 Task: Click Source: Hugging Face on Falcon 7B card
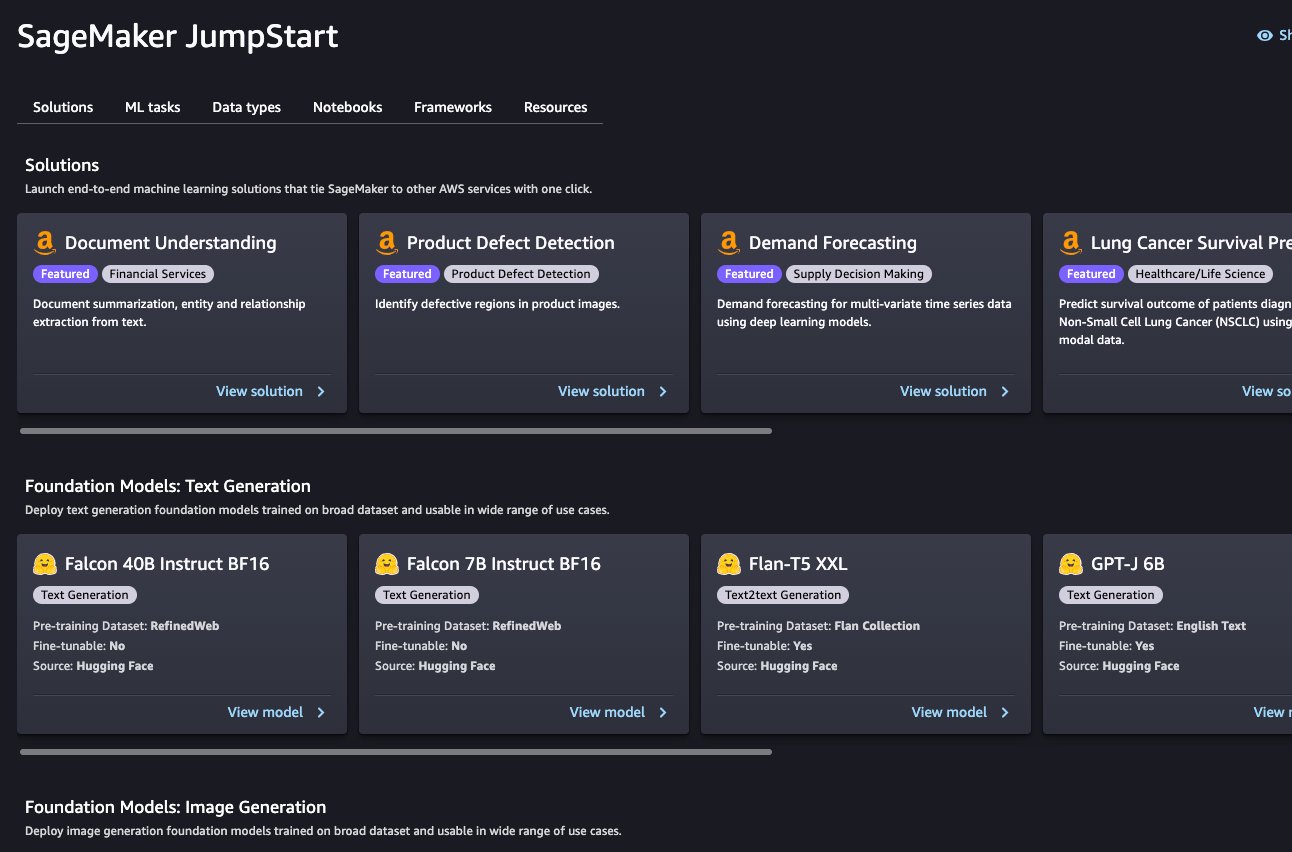[435, 666]
